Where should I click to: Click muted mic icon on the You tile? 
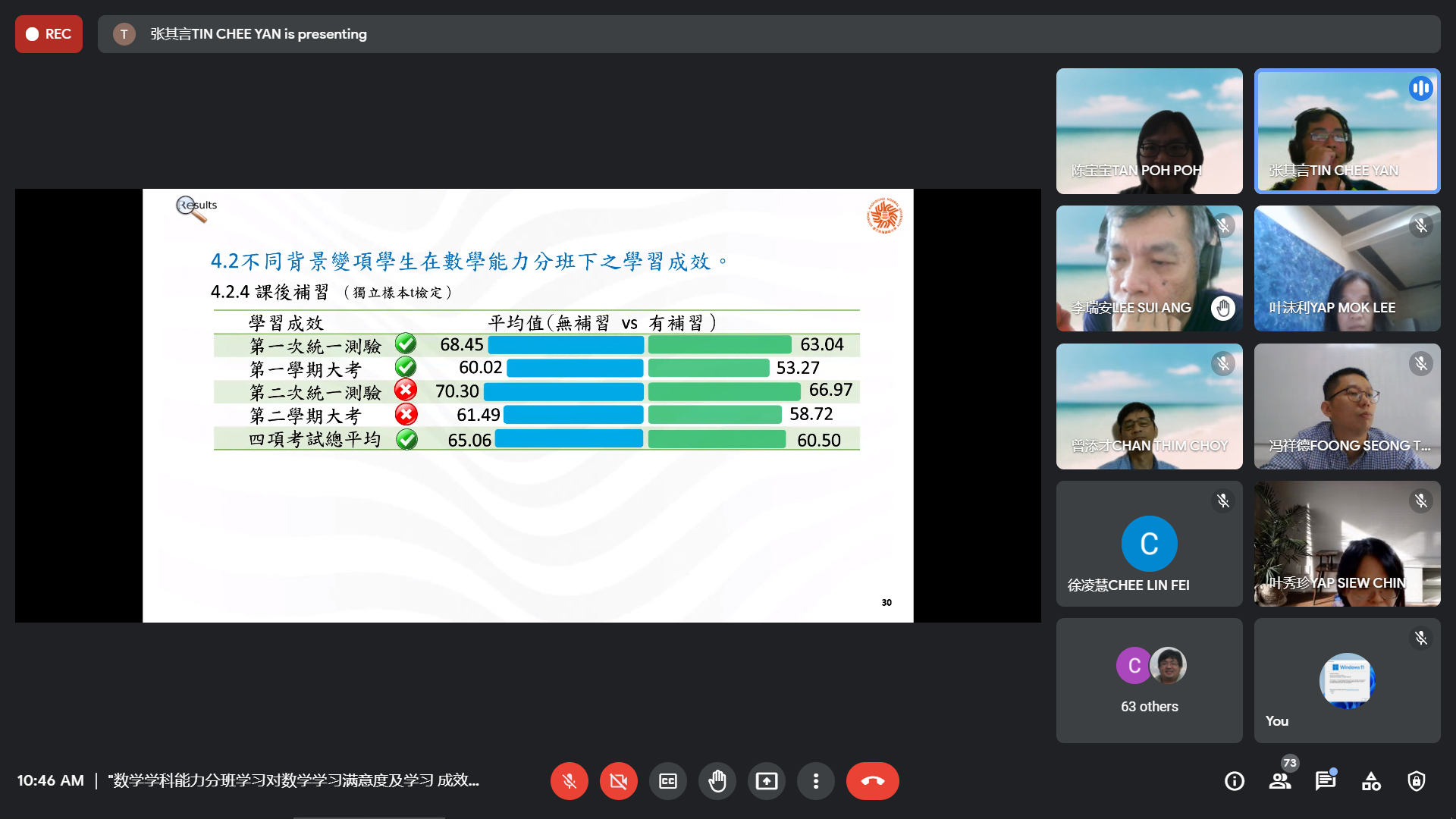pos(1421,638)
